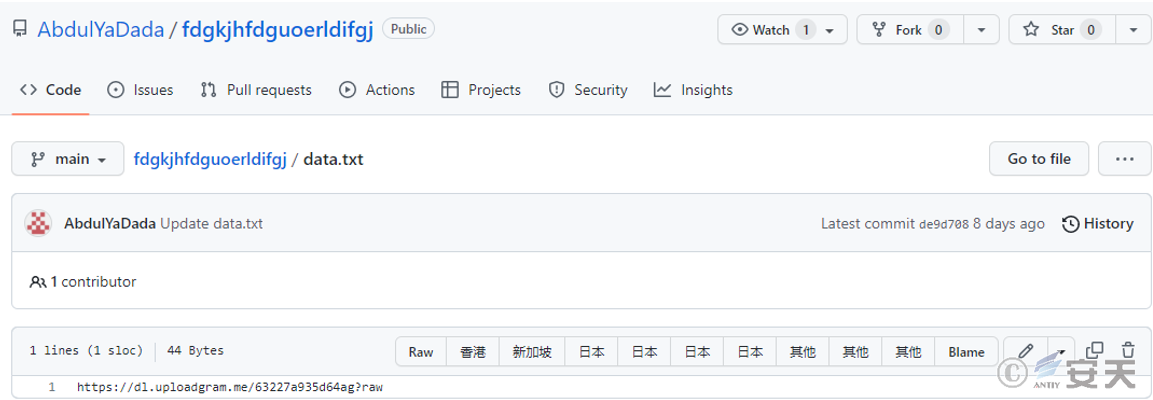This screenshot has height=400, width=1153.
Task: Open the Insights tab
Action: (x=693, y=90)
